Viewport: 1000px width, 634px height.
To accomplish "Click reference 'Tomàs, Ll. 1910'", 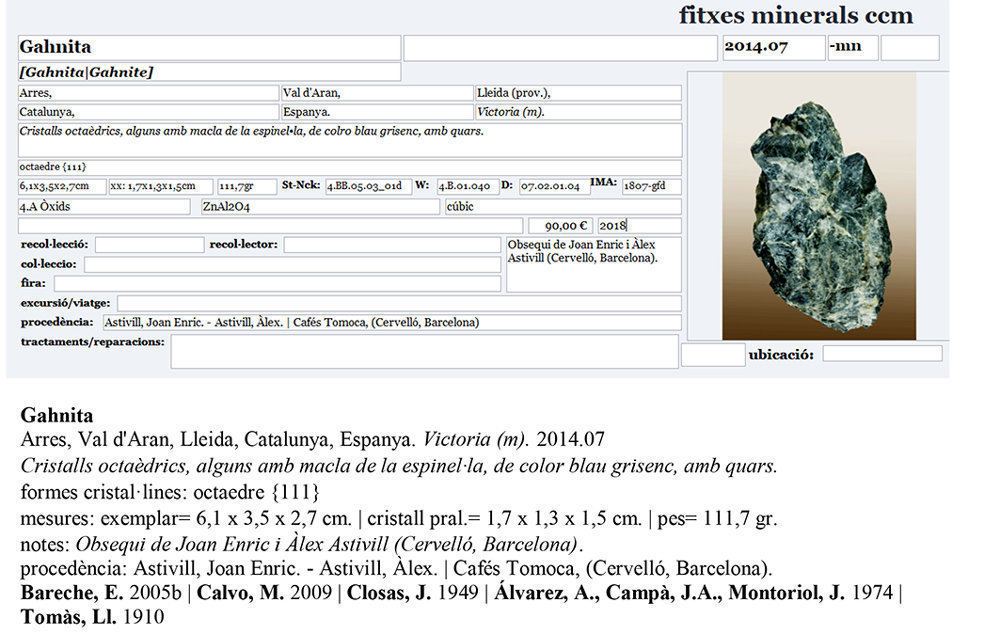I will pyautogui.click(x=92, y=617).
